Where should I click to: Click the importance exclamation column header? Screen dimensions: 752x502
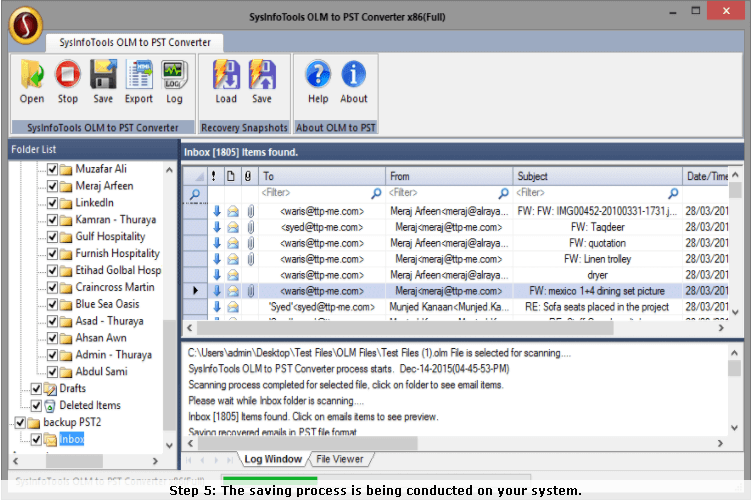coord(213,176)
